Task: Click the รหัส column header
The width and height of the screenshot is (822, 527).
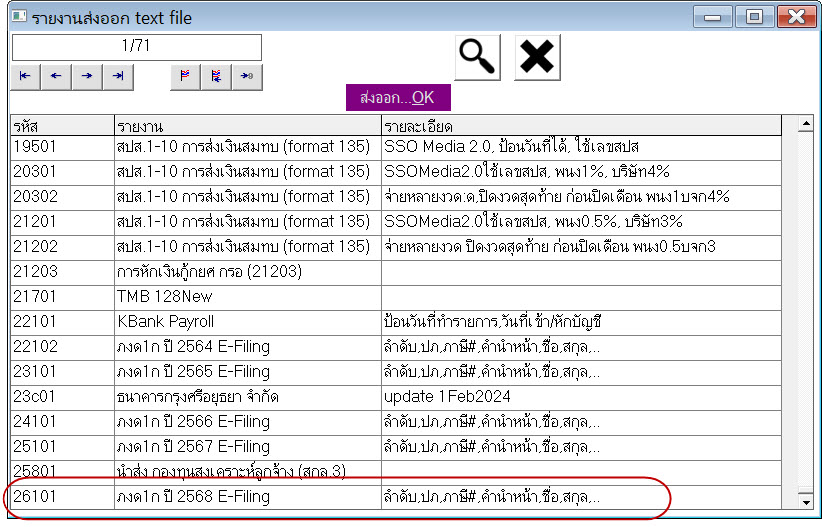Action: [62, 126]
